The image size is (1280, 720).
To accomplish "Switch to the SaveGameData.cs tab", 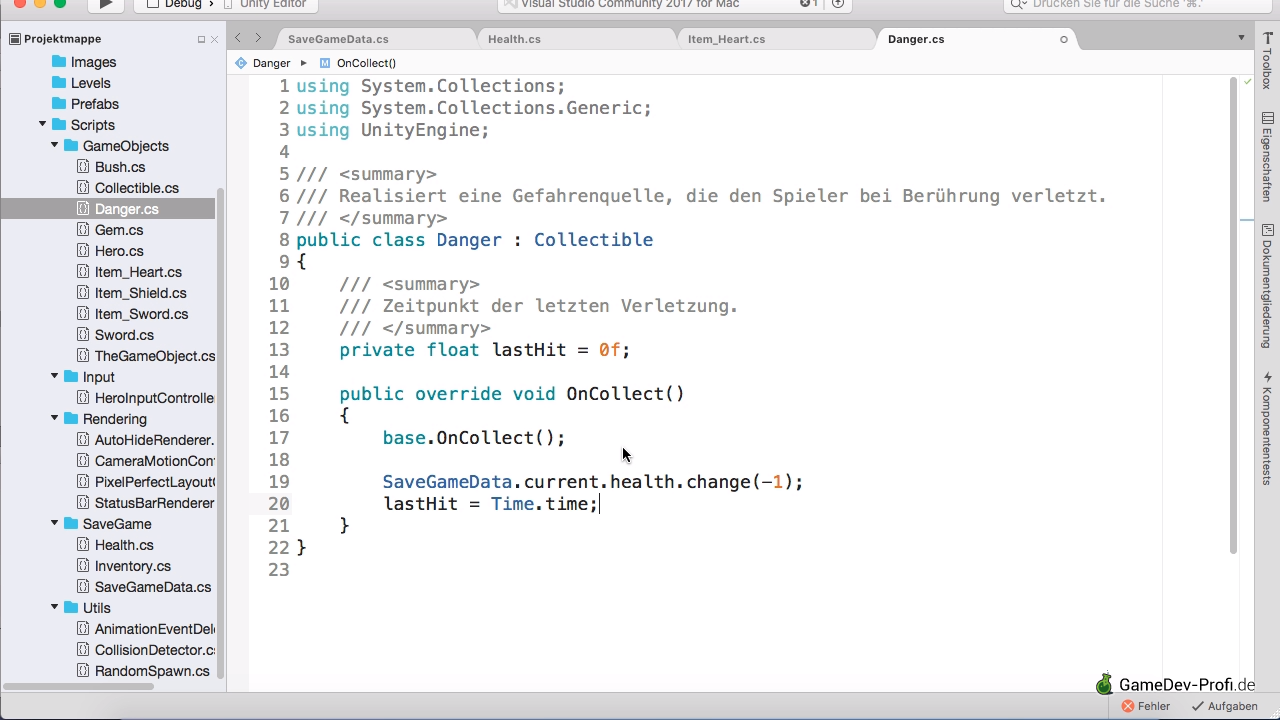I will pyautogui.click(x=338, y=39).
